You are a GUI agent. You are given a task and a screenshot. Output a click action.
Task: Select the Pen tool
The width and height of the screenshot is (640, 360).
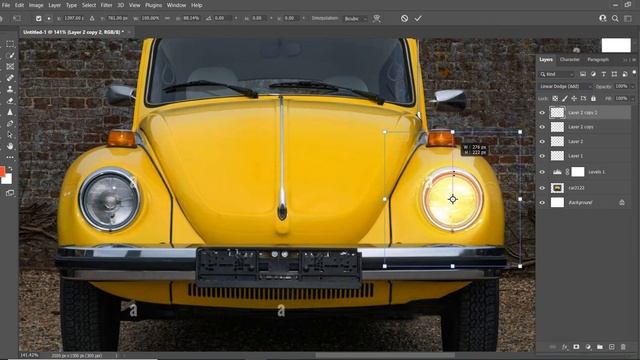click(x=10, y=123)
